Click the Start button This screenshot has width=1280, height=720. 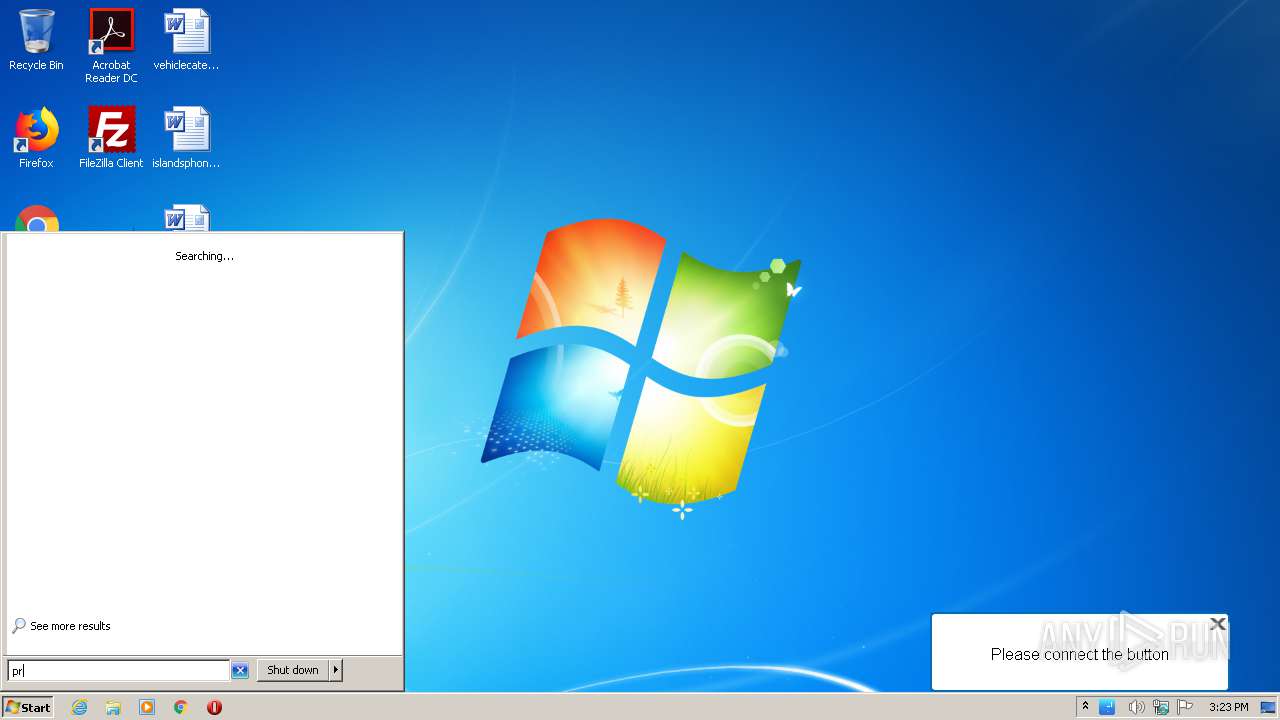[28, 707]
